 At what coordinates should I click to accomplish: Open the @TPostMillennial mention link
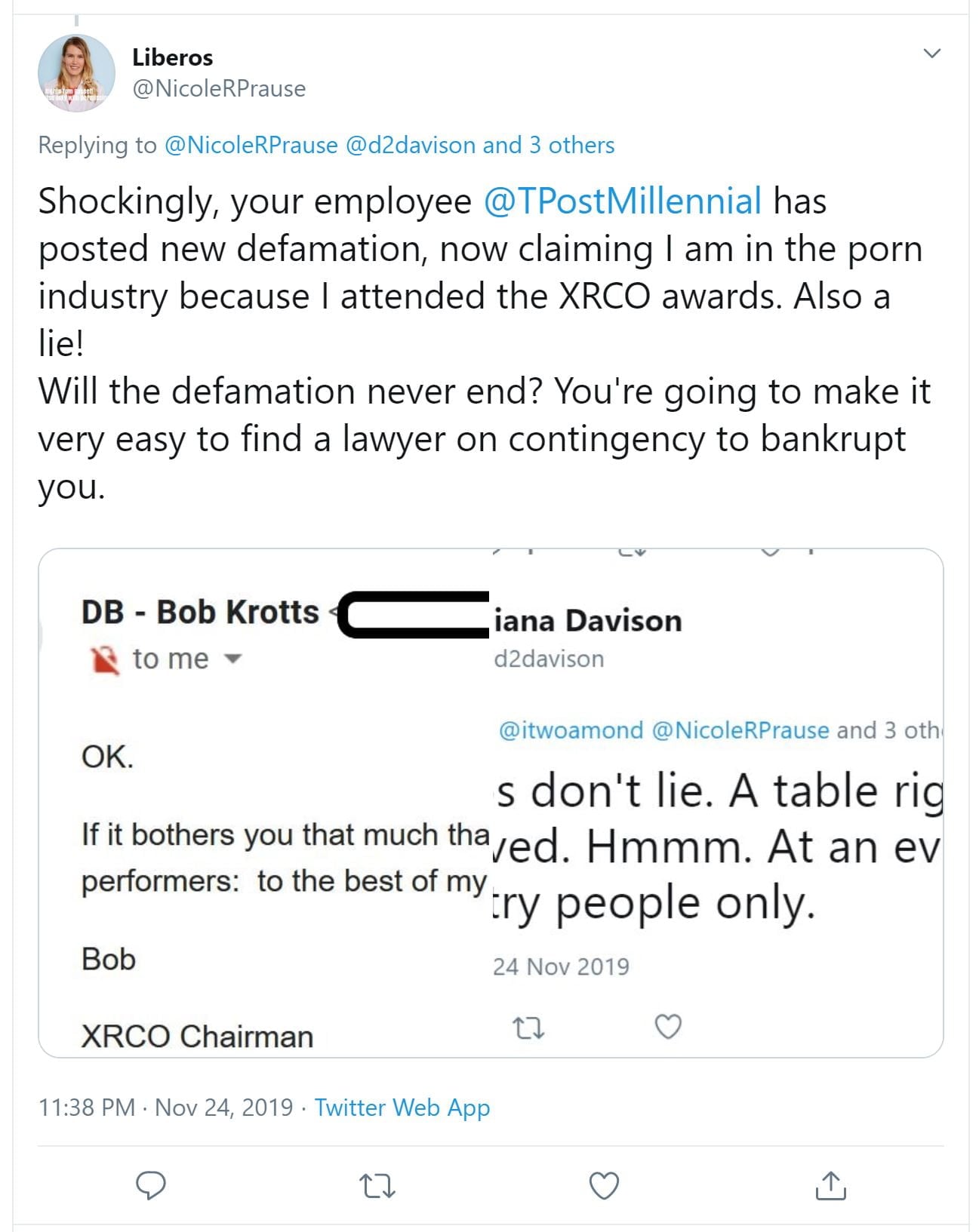coord(622,201)
